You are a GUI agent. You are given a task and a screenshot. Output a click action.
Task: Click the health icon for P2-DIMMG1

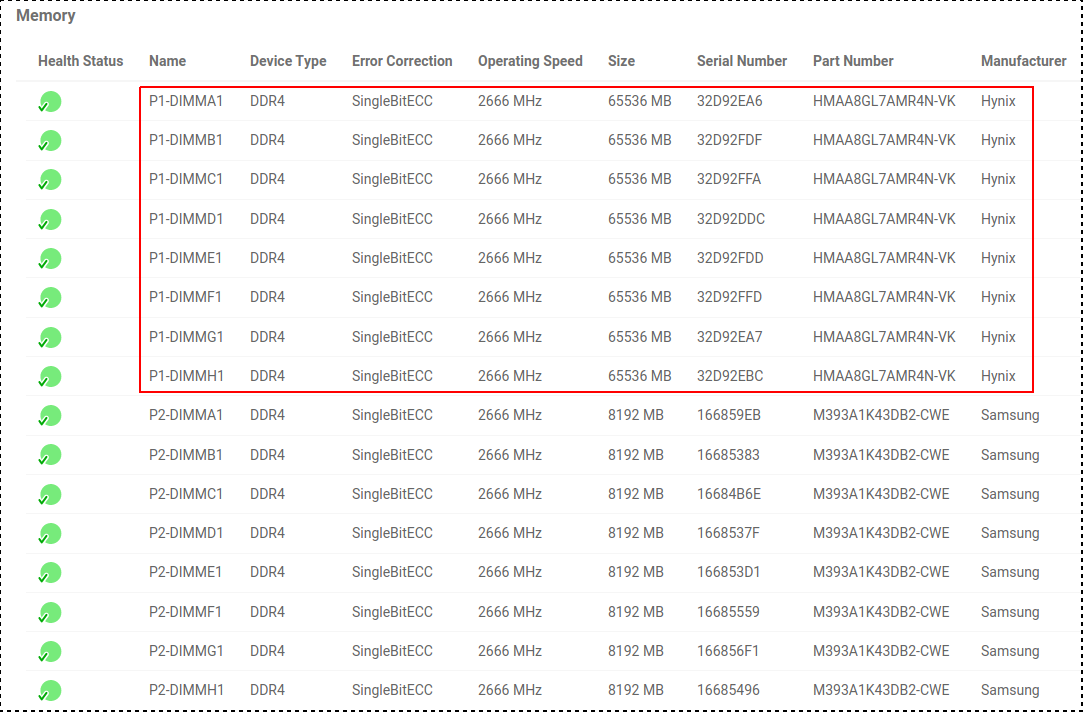(50, 652)
